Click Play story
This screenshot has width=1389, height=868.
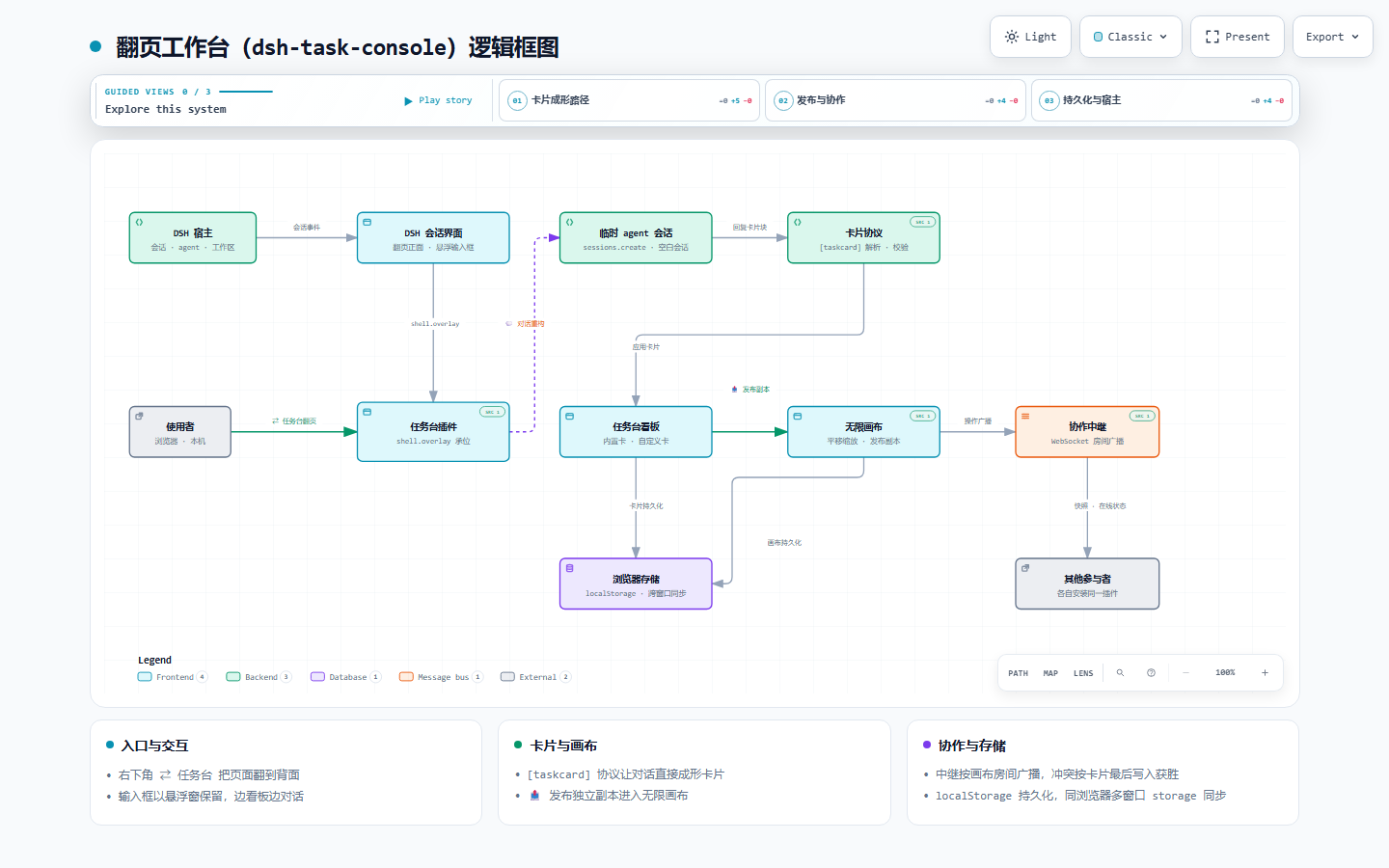[x=438, y=100]
